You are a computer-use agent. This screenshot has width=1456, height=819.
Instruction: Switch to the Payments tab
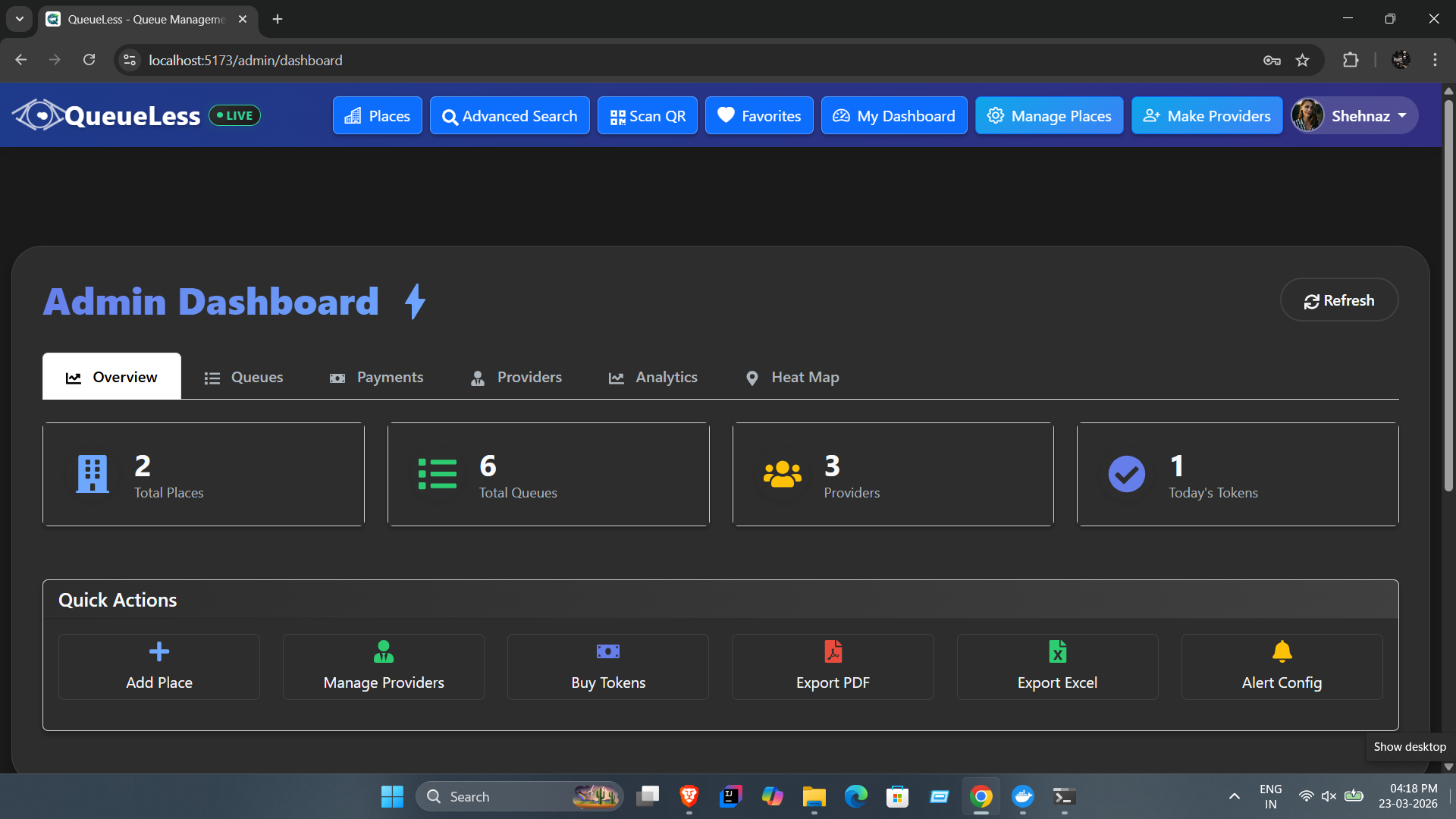[x=376, y=376]
